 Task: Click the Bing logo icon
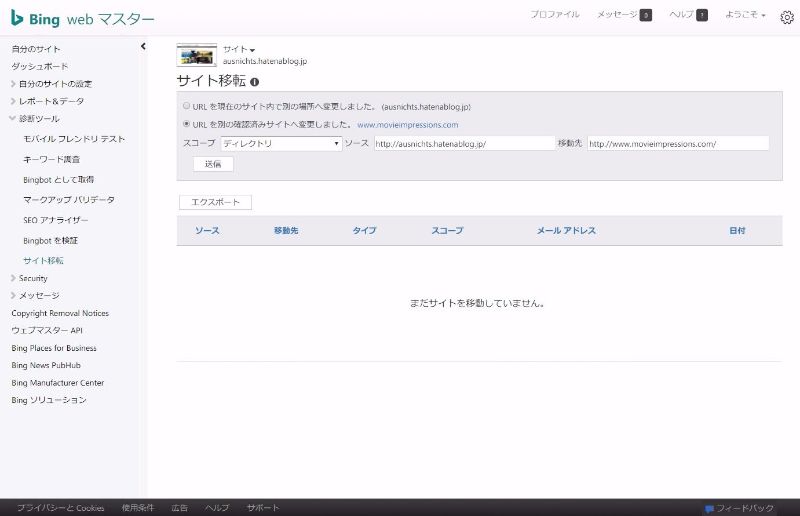[17, 18]
